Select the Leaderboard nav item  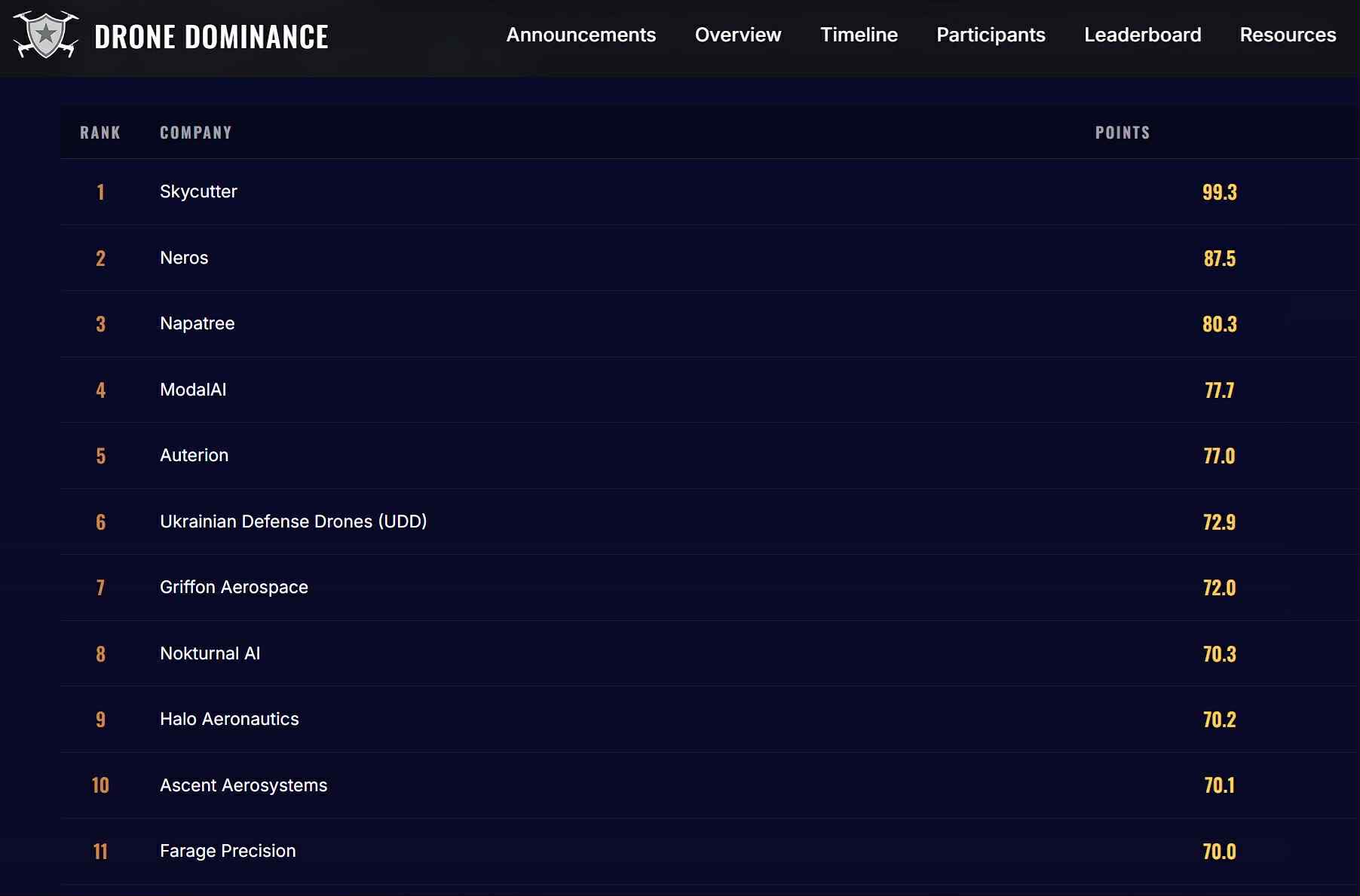[x=1142, y=35]
